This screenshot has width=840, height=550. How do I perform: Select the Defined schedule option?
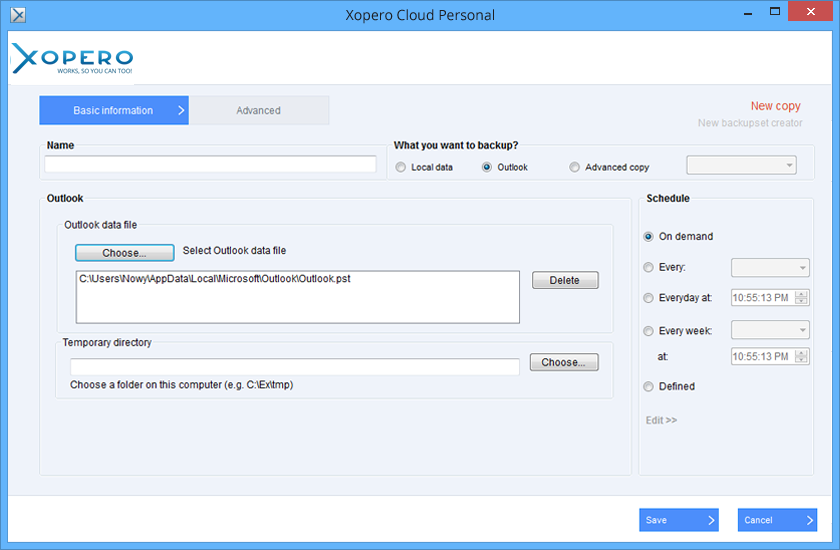coord(648,387)
